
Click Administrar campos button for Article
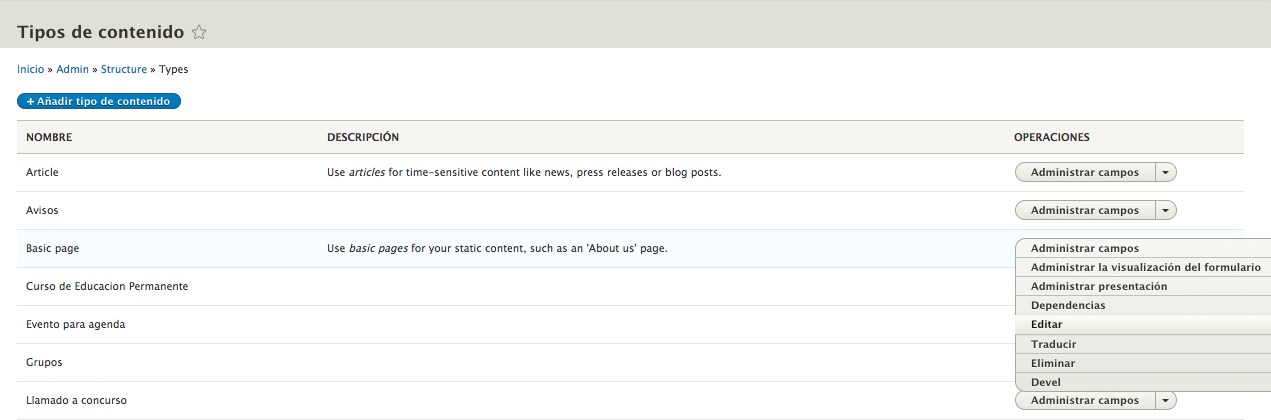point(1084,172)
